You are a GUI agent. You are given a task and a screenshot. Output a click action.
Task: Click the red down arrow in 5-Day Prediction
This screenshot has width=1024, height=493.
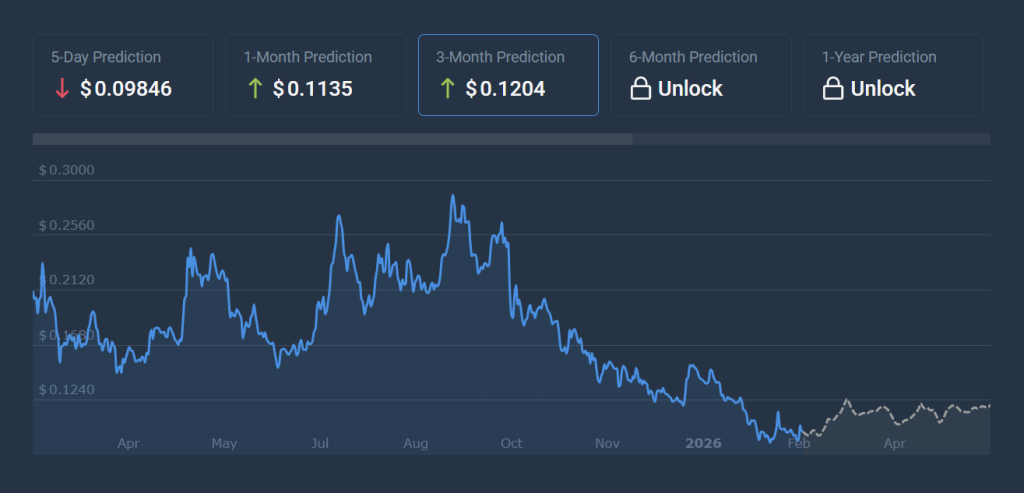pyautogui.click(x=62, y=89)
